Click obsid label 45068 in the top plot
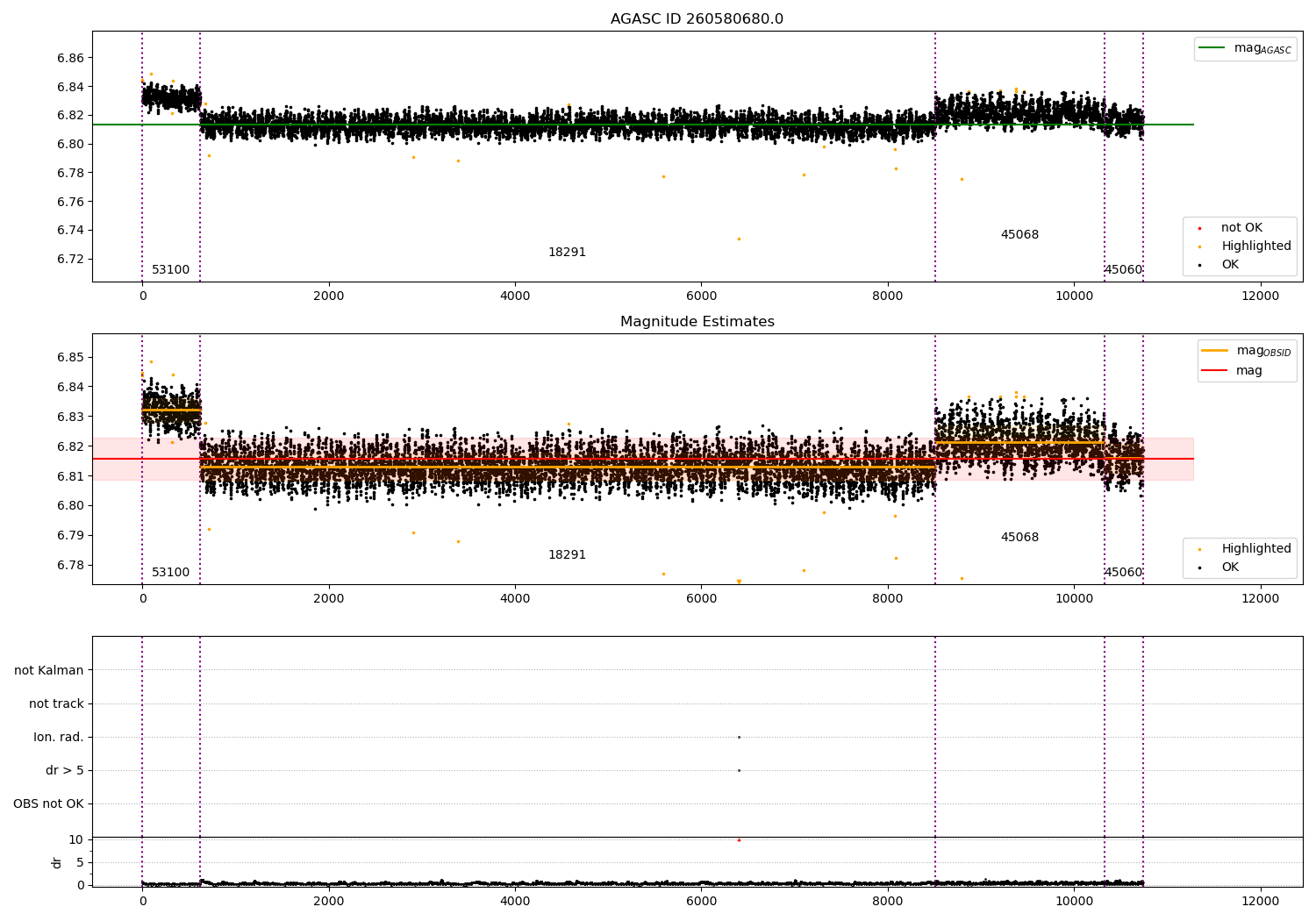The width and height of the screenshot is (1316, 921). [x=1019, y=235]
